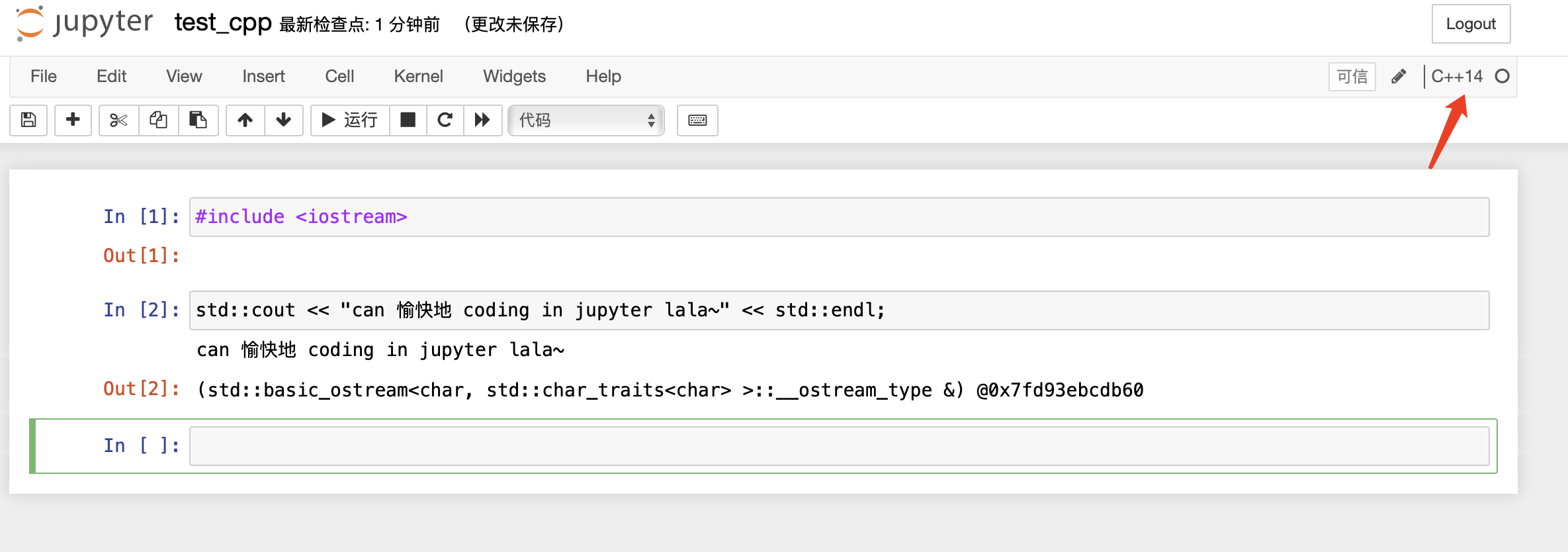Restart kernel and rerun all icon
This screenshot has width=1568, height=552.
click(x=482, y=120)
